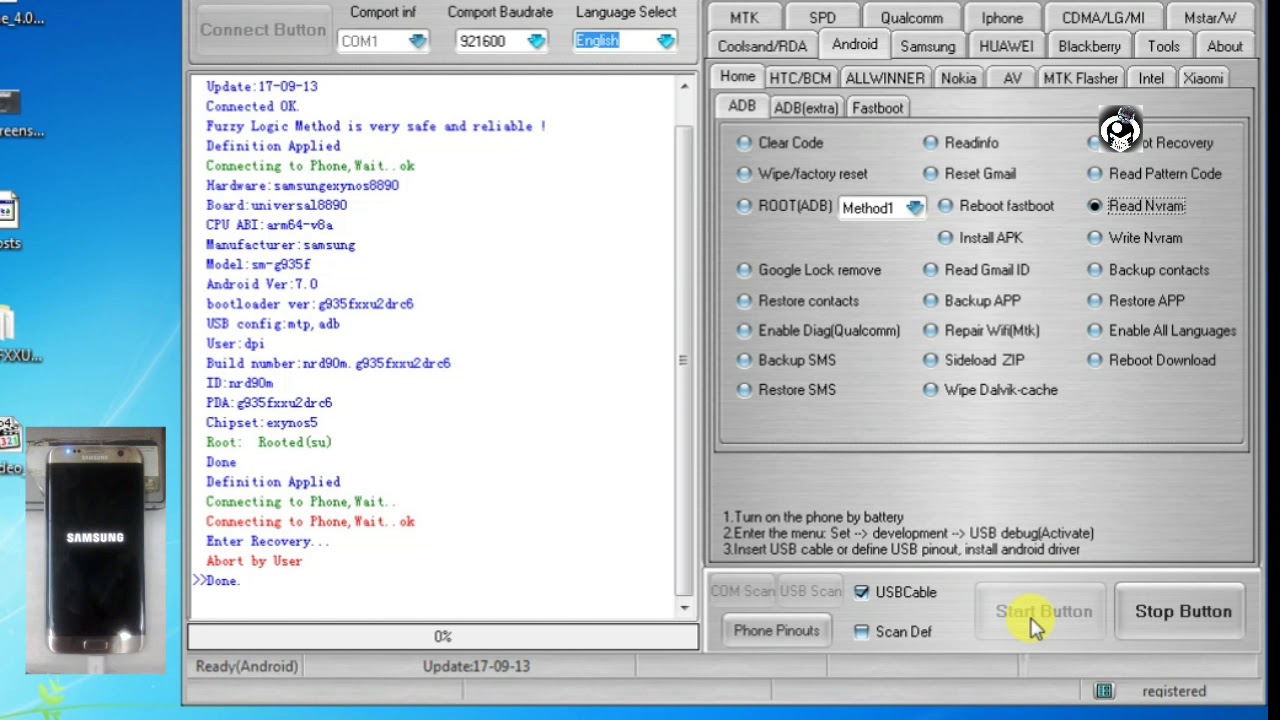Choose the Reboot Download option

pyautogui.click(x=1095, y=360)
